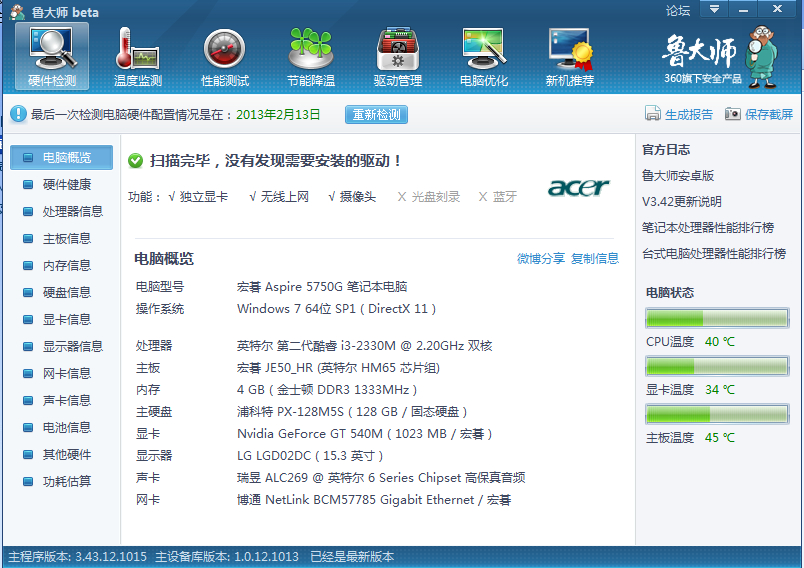804x568 pixels.
Task: Click display text LG LGD02DC
Action: [x=274, y=456]
